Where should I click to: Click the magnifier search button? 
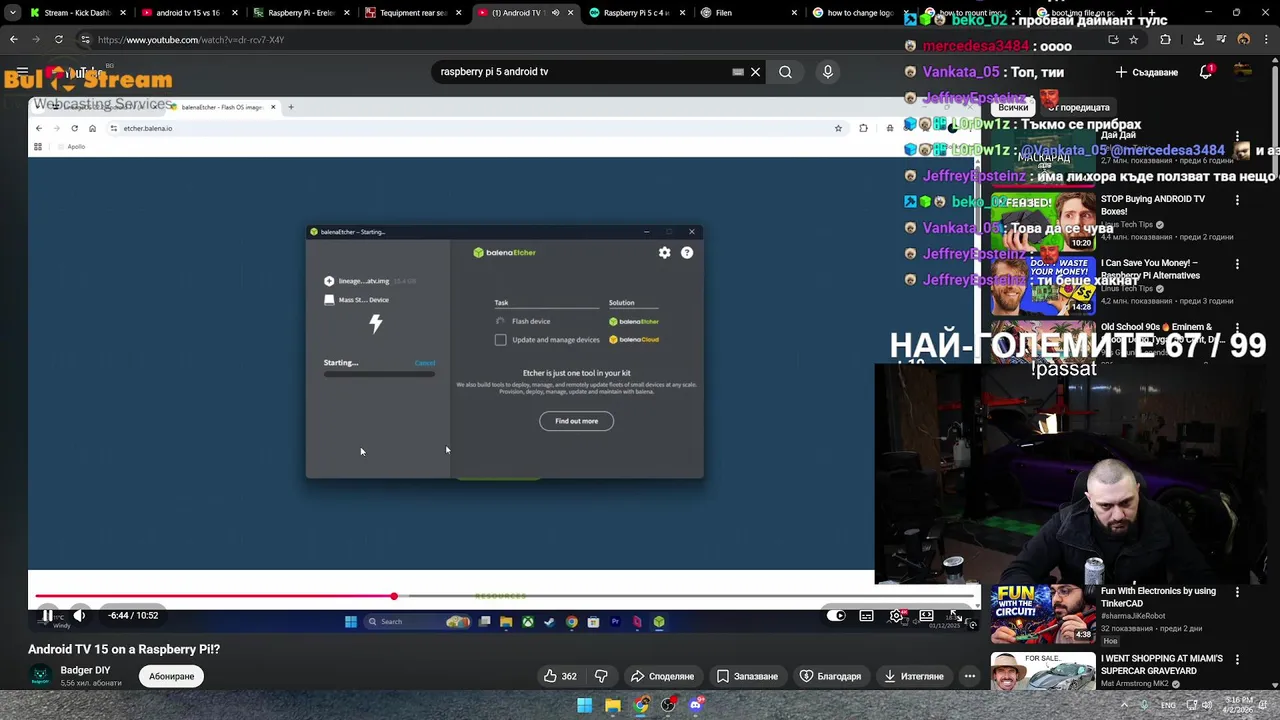(x=786, y=72)
